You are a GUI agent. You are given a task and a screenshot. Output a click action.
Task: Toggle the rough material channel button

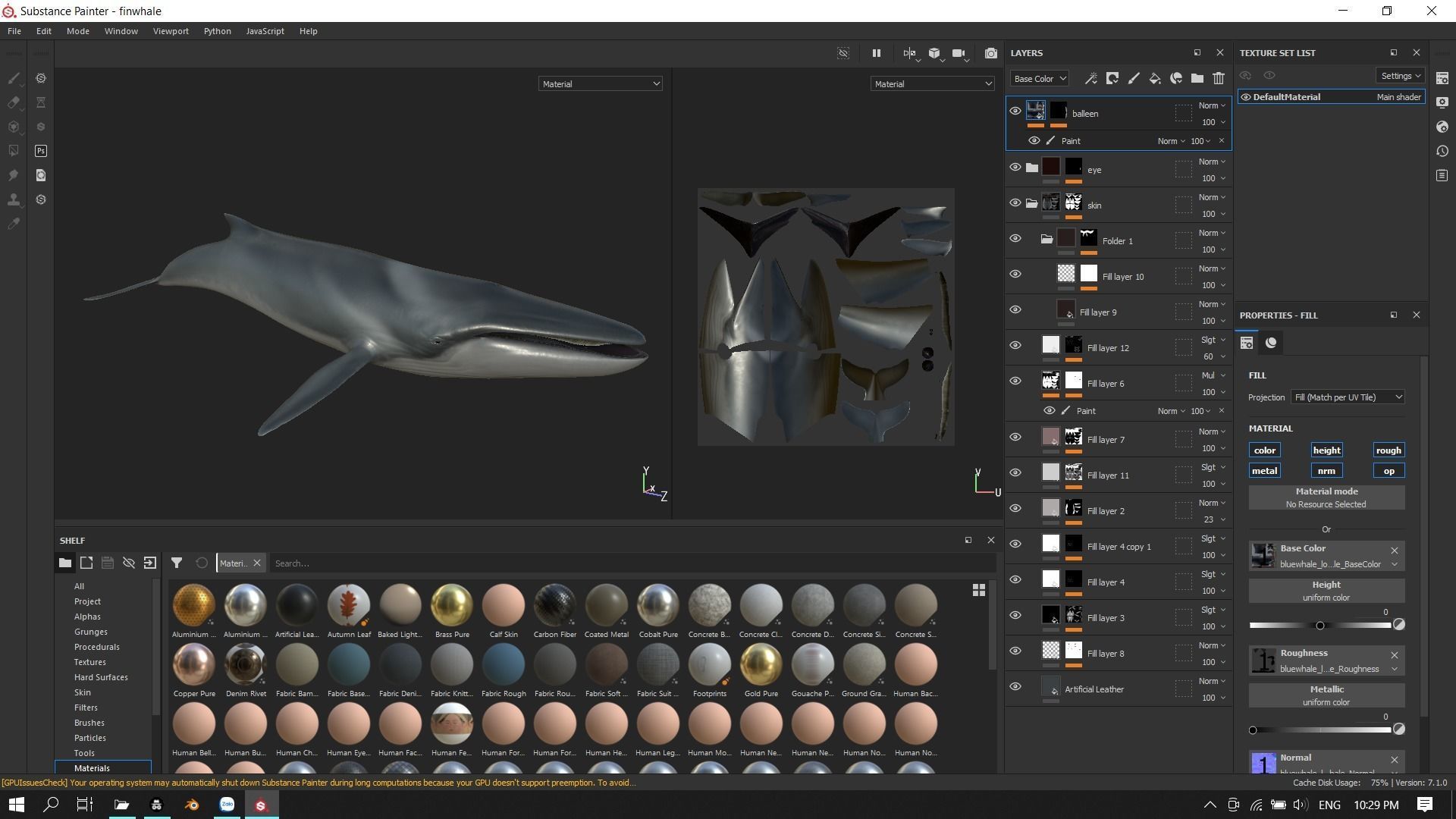click(1388, 450)
